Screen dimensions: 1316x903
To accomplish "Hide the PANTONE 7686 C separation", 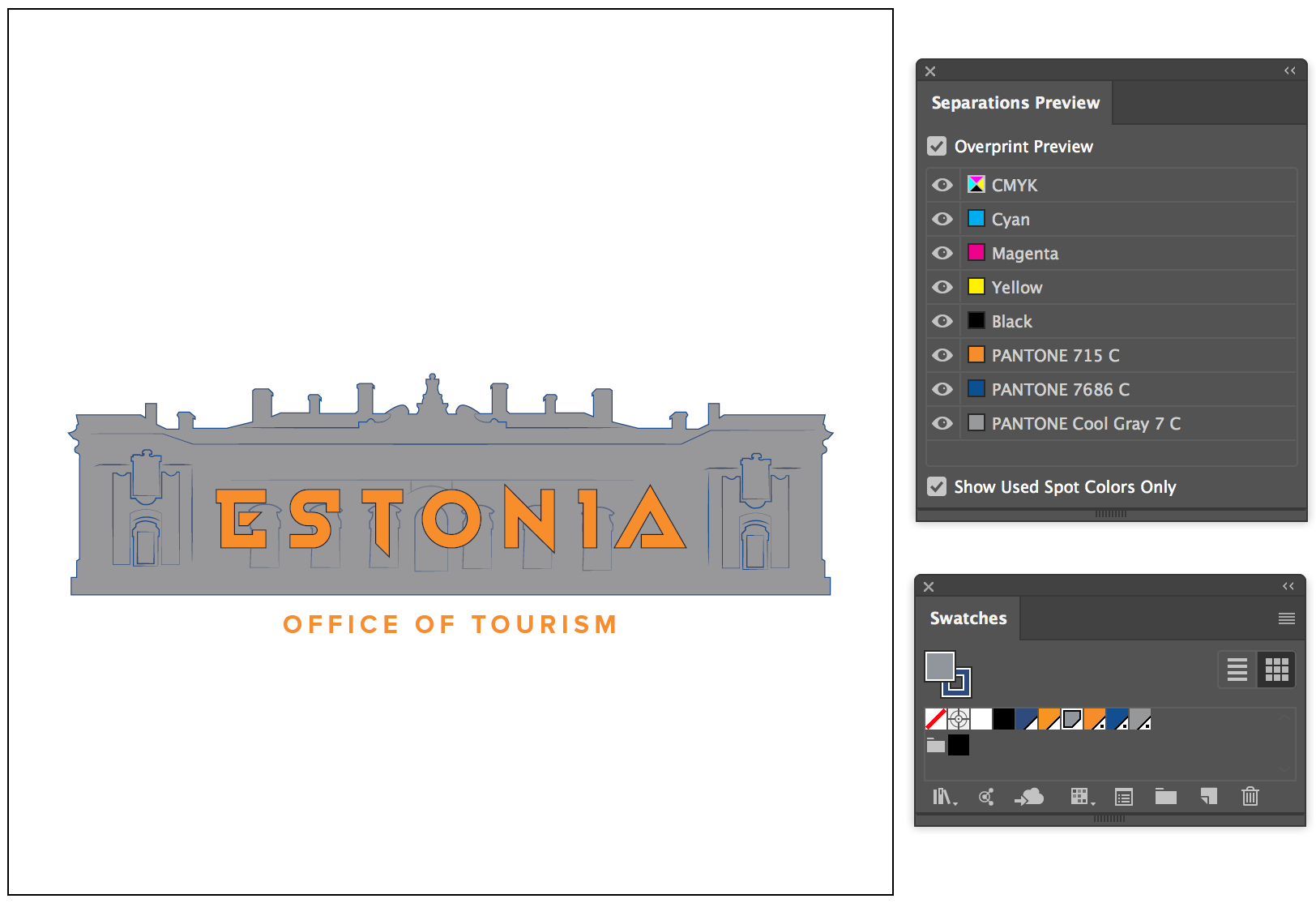I will click(x=942, y=389).
